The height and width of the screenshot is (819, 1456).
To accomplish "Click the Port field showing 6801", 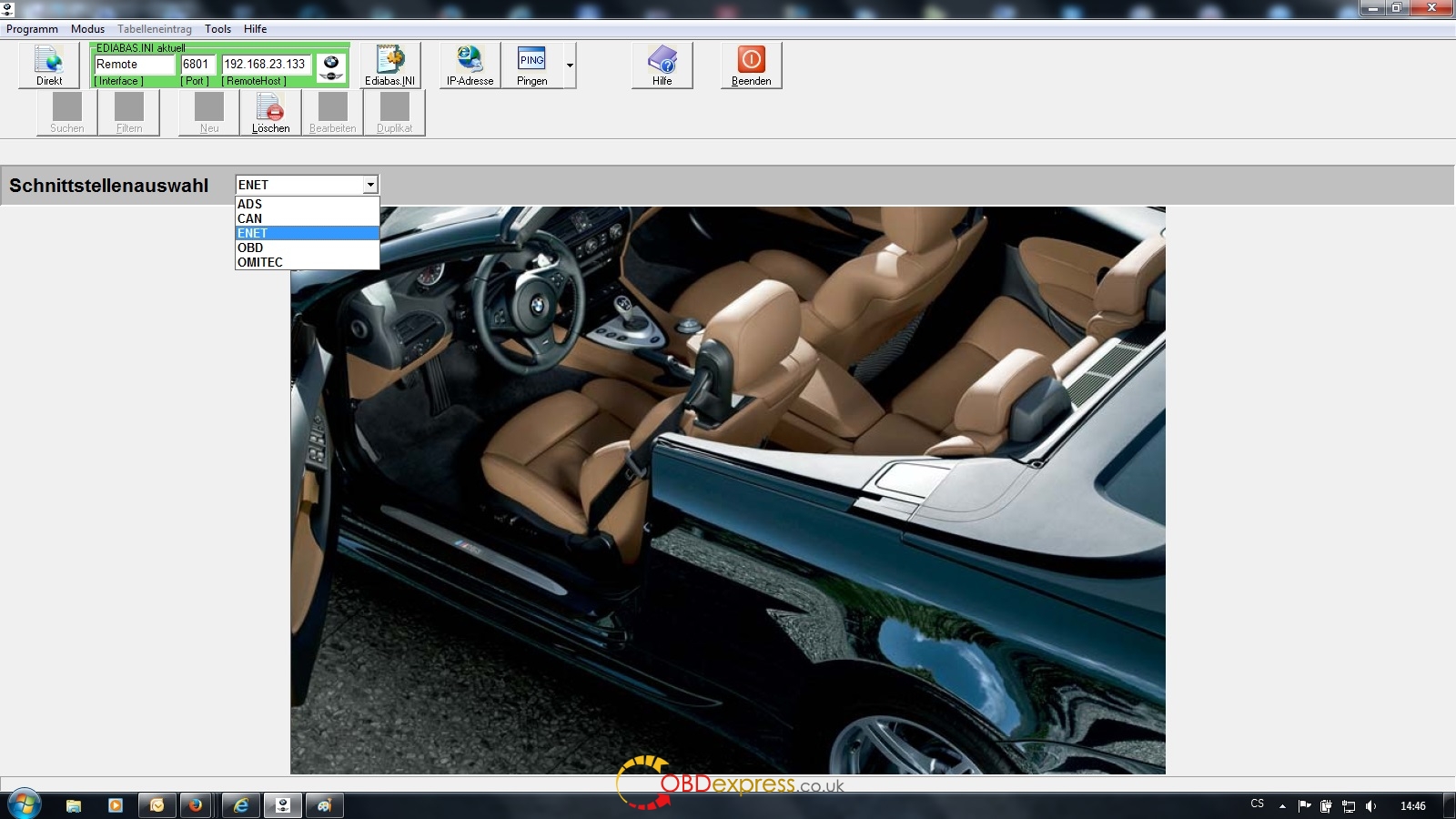I will coord(197,65).
